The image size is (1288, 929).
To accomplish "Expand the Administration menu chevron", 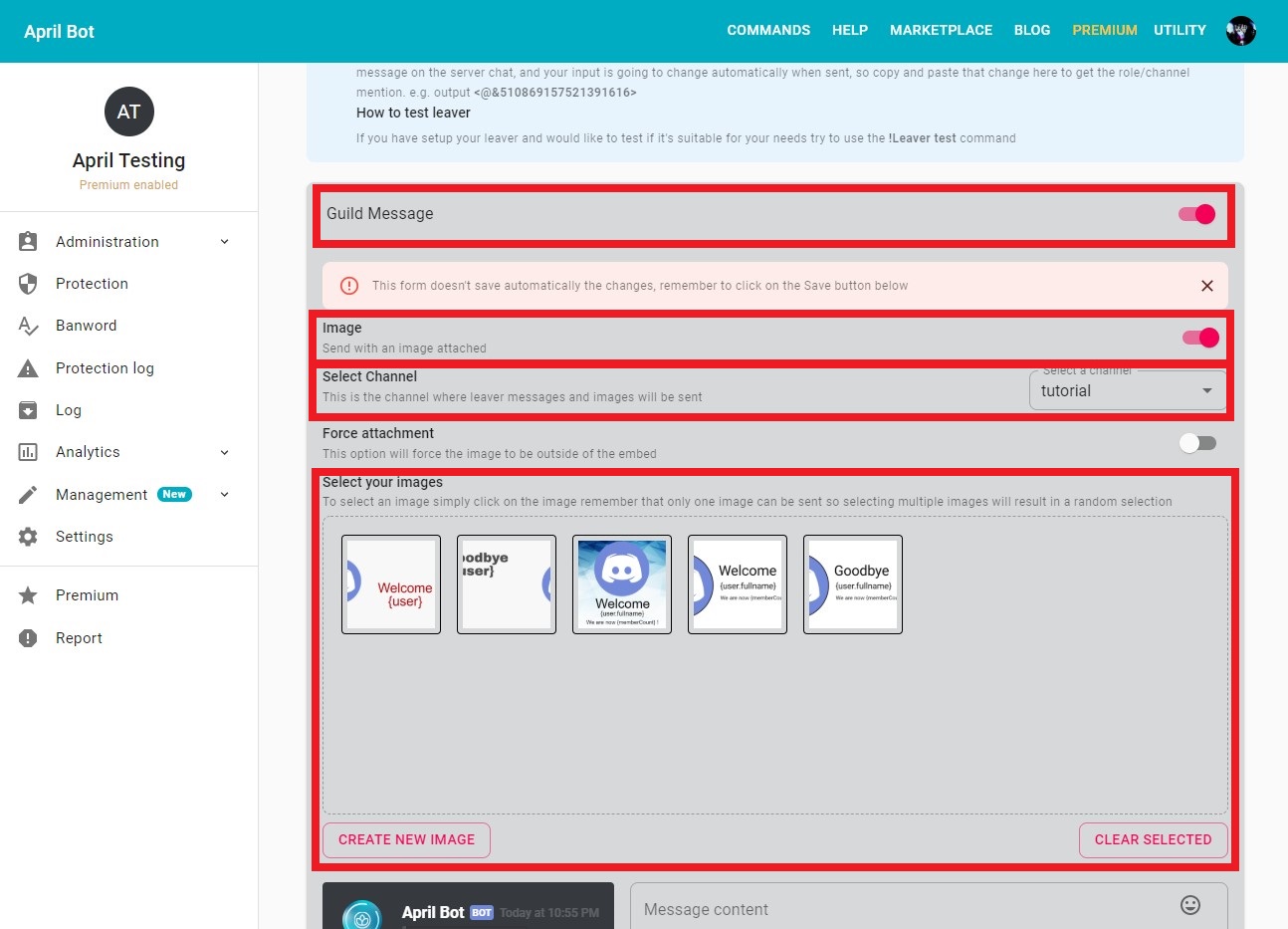I will tap(225, 242).
